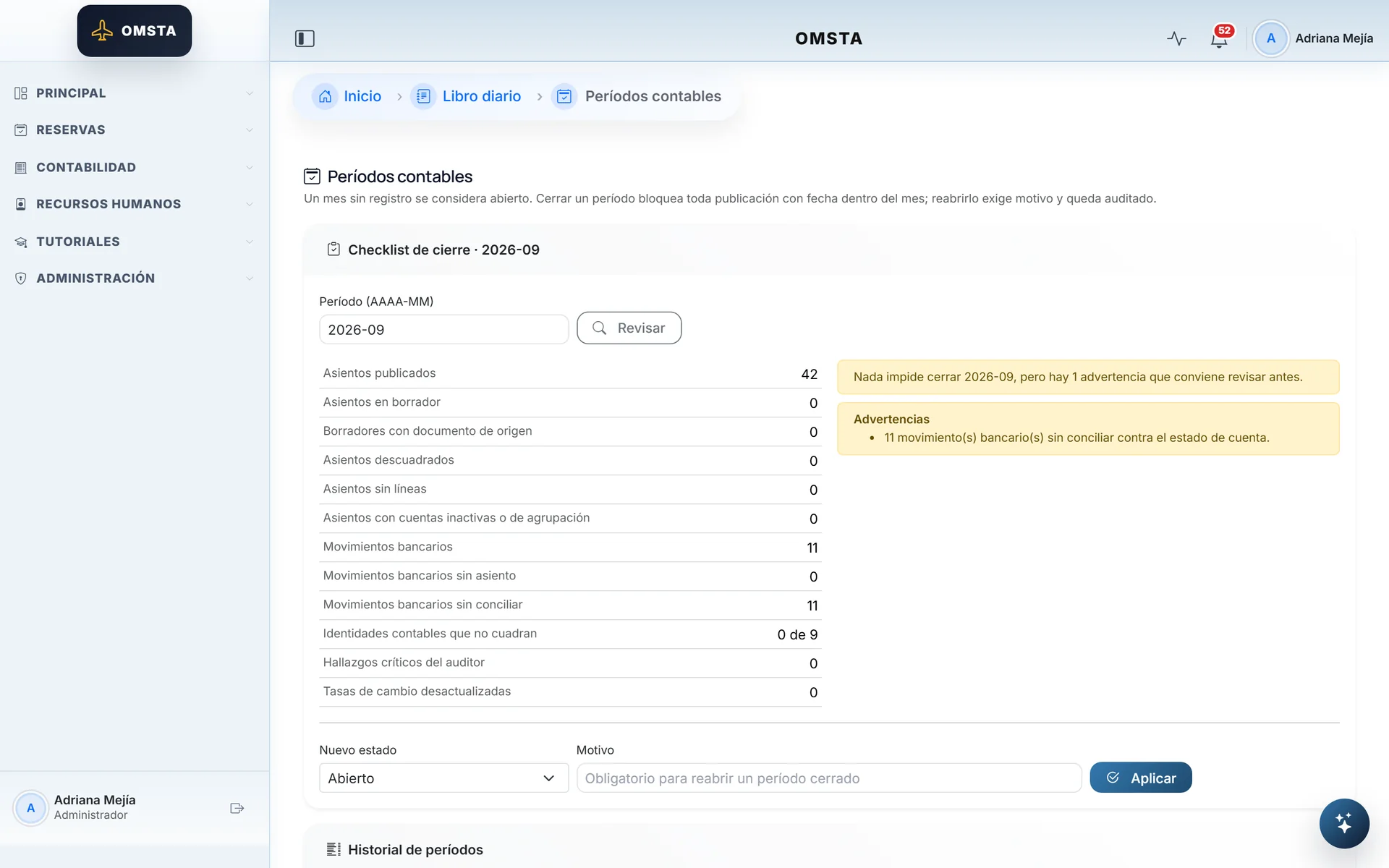The width and height of the screenshot is (1389, 868).
Task: Click the Historial de períodos list icon
Action: [334, 849]
